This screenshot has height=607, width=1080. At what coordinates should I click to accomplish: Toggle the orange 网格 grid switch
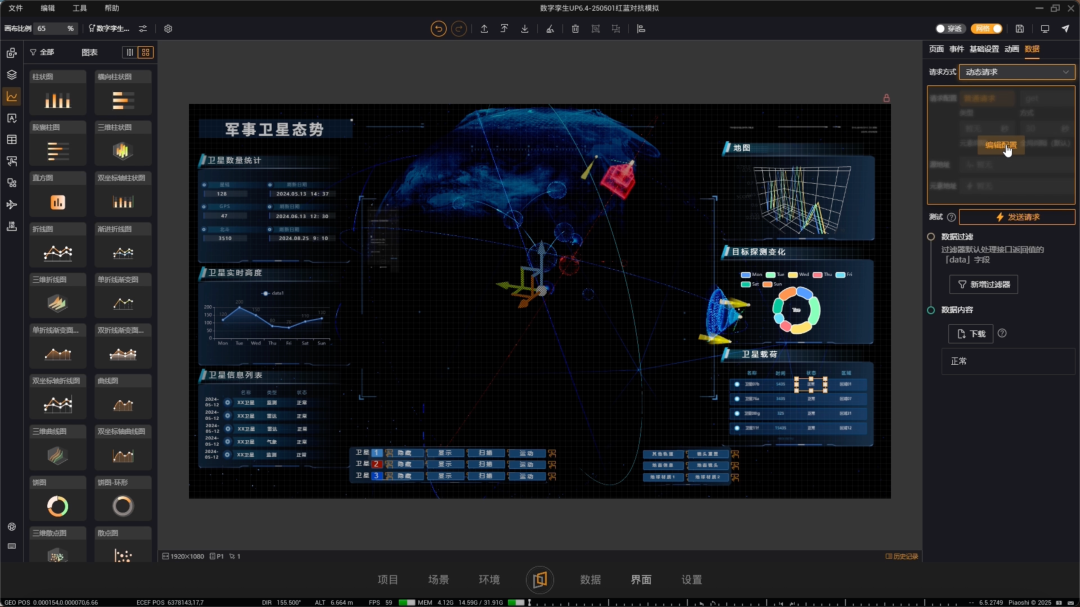tap(987, 29)
